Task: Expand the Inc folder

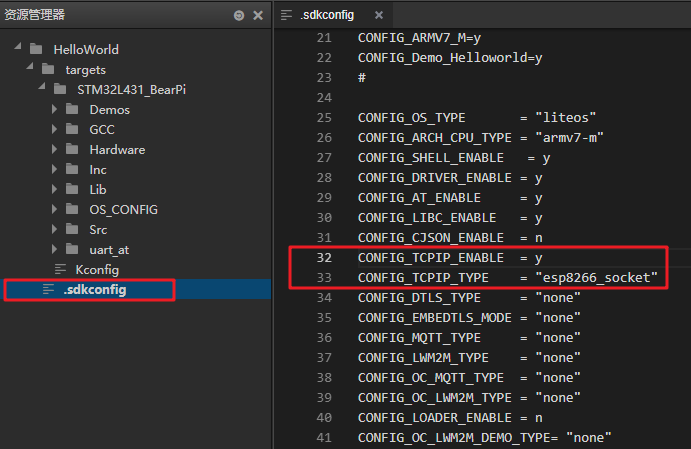Action: 54,169
